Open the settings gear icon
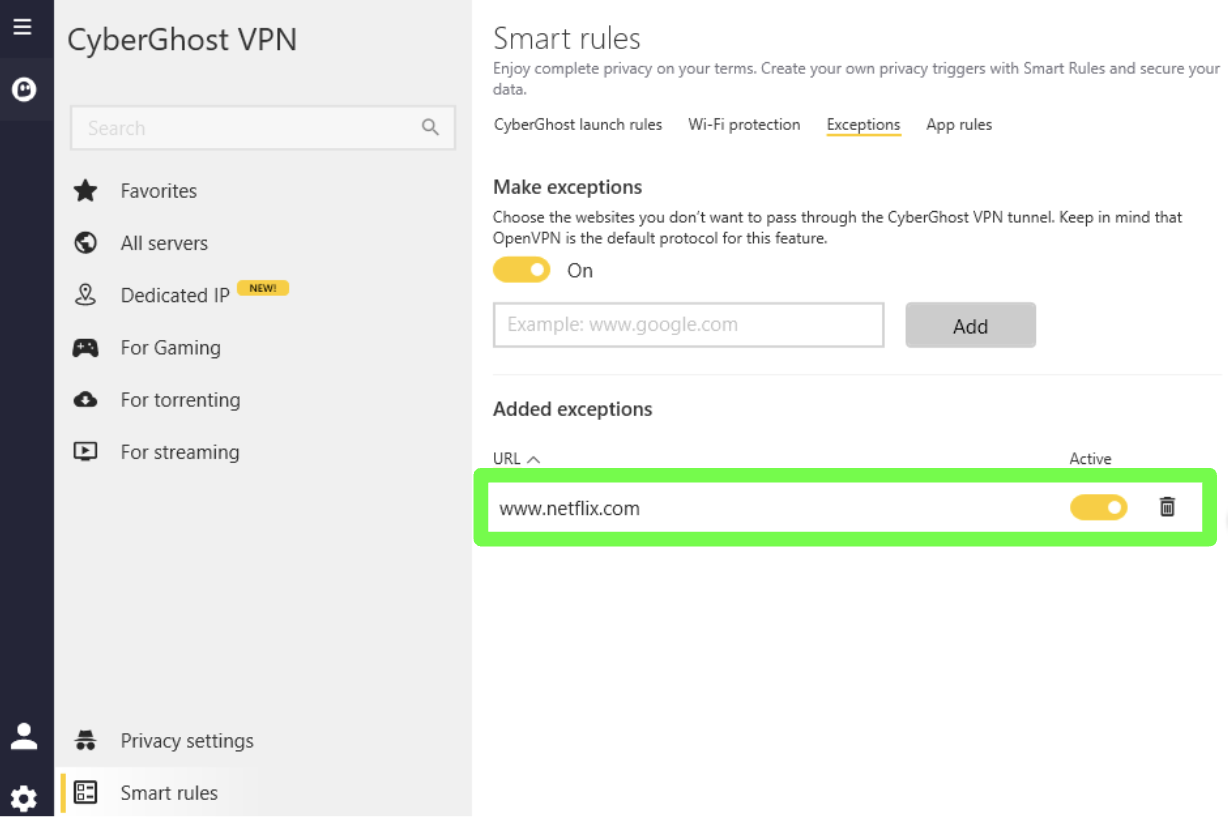 tap(23, 798)
